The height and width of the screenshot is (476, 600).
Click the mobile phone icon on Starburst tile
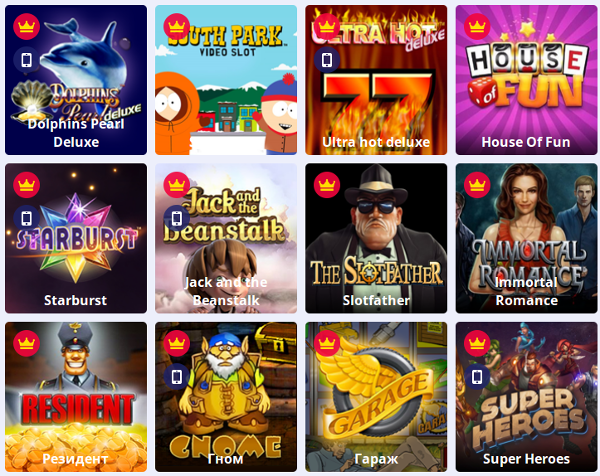click(x=26, y=218)
